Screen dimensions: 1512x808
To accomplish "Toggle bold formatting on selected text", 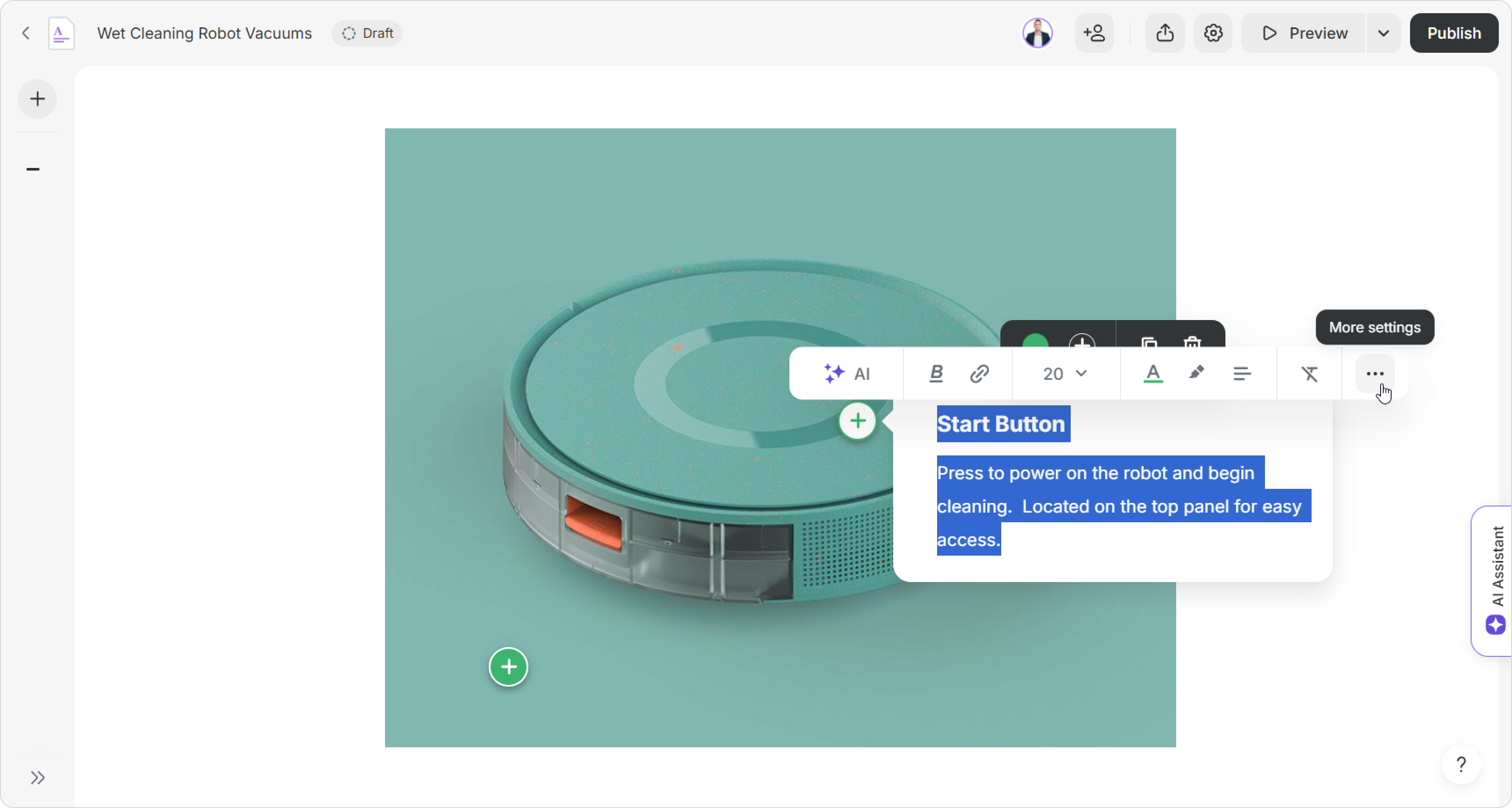I will click(936, 374).
